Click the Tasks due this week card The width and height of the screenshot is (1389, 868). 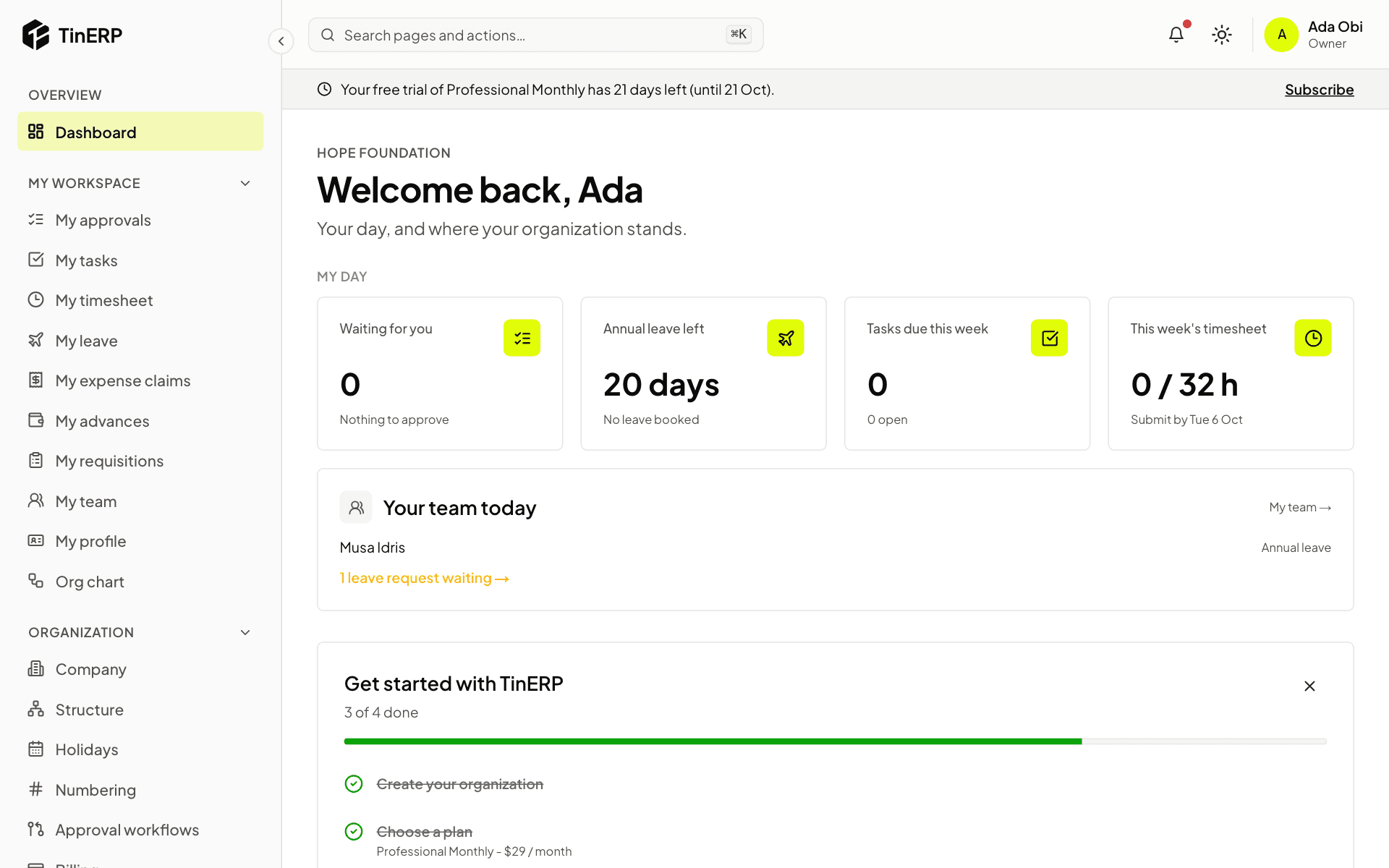tap(967, 373)
